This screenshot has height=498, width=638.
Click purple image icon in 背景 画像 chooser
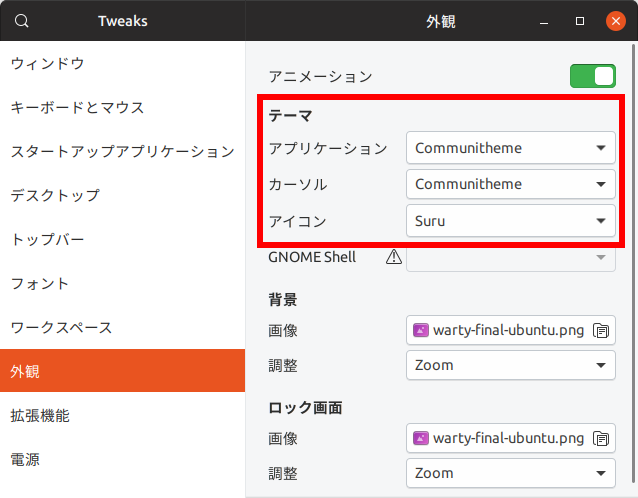coord(420,330)
